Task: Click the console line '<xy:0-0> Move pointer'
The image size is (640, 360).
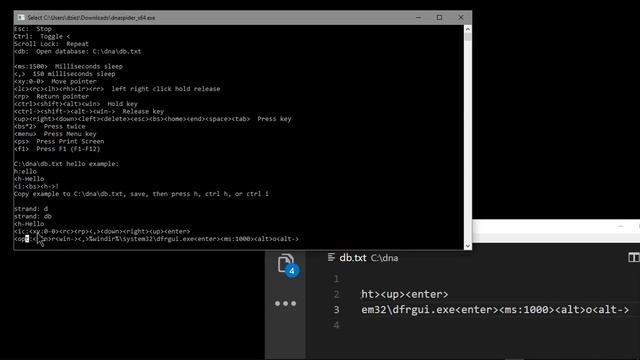Action: point(55,81)
